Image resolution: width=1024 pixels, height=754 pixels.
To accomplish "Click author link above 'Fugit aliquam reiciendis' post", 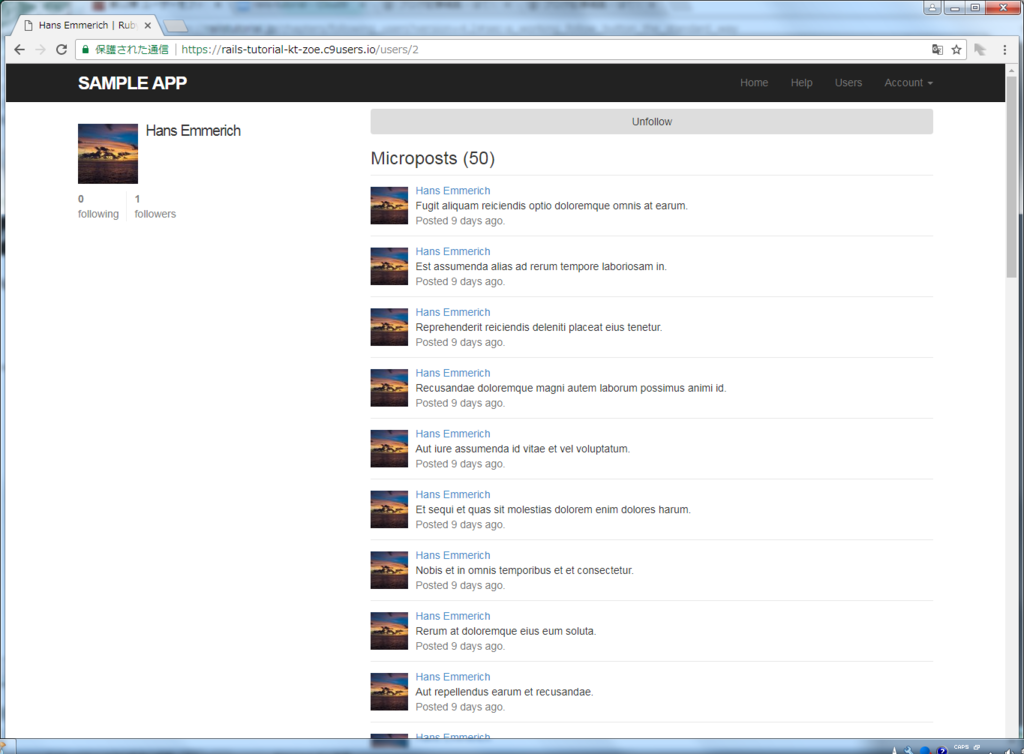I will coord(453,191).
